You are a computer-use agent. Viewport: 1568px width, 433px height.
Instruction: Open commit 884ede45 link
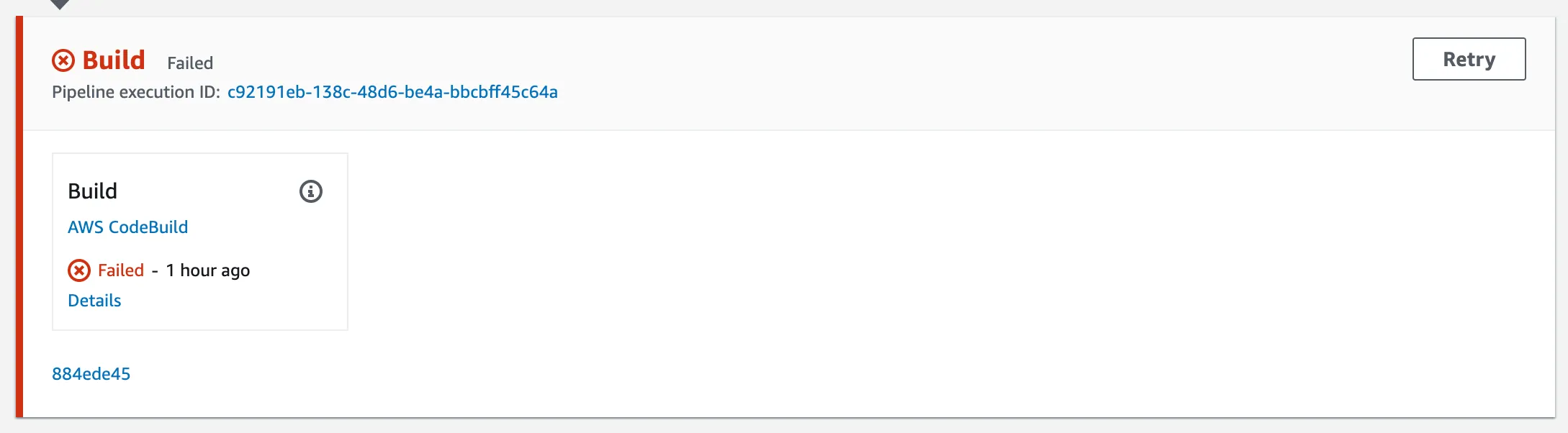pos(91,374)
